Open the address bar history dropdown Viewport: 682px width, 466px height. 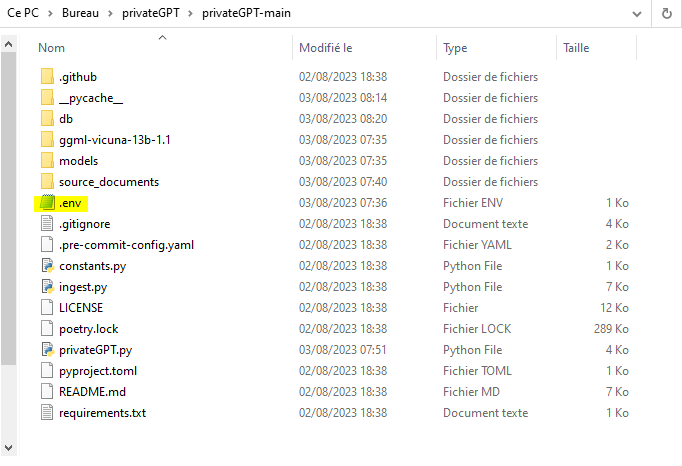(x=637, y=15)
